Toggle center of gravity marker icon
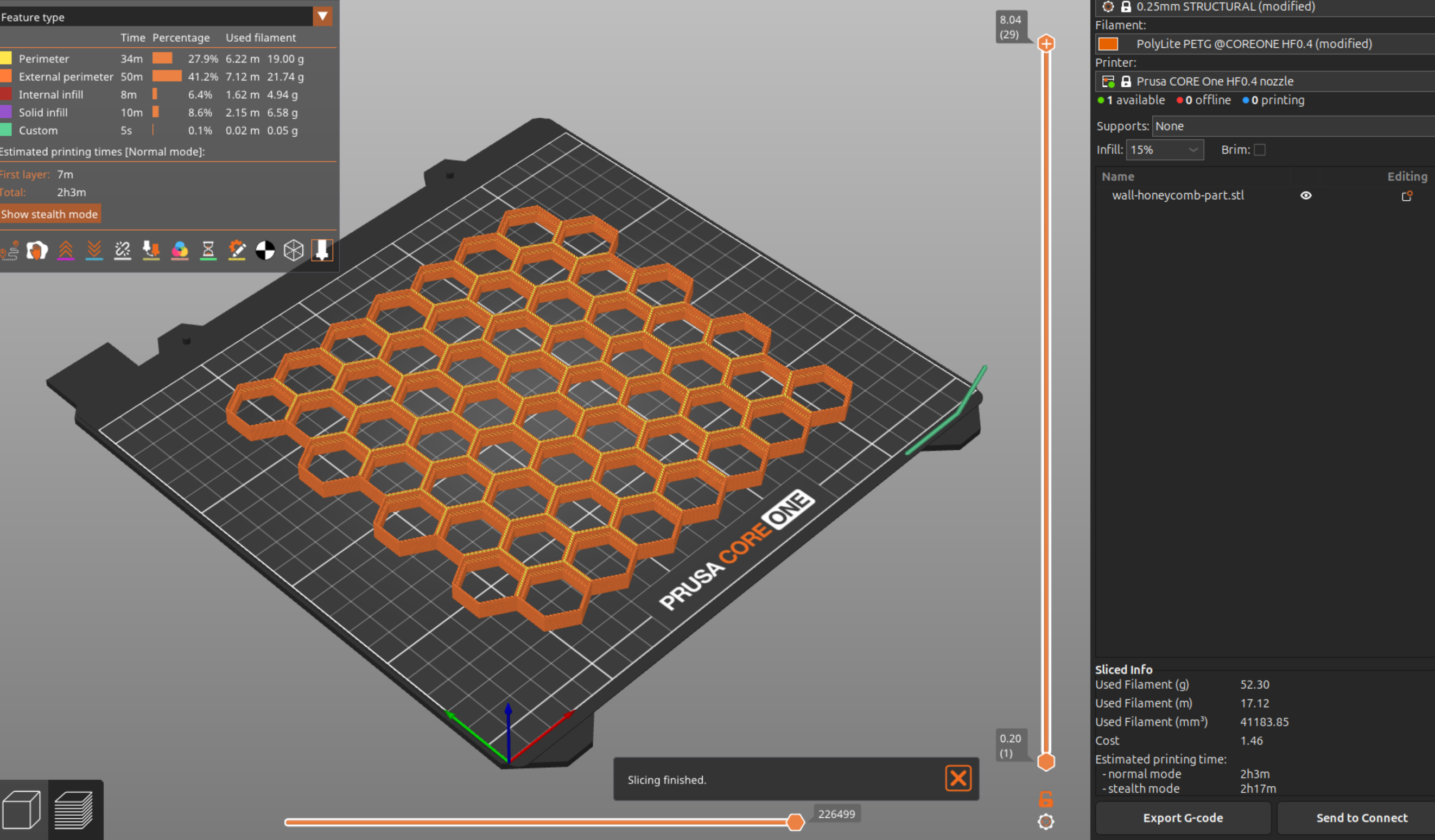The image size is (1435, 840). [265, 251]
